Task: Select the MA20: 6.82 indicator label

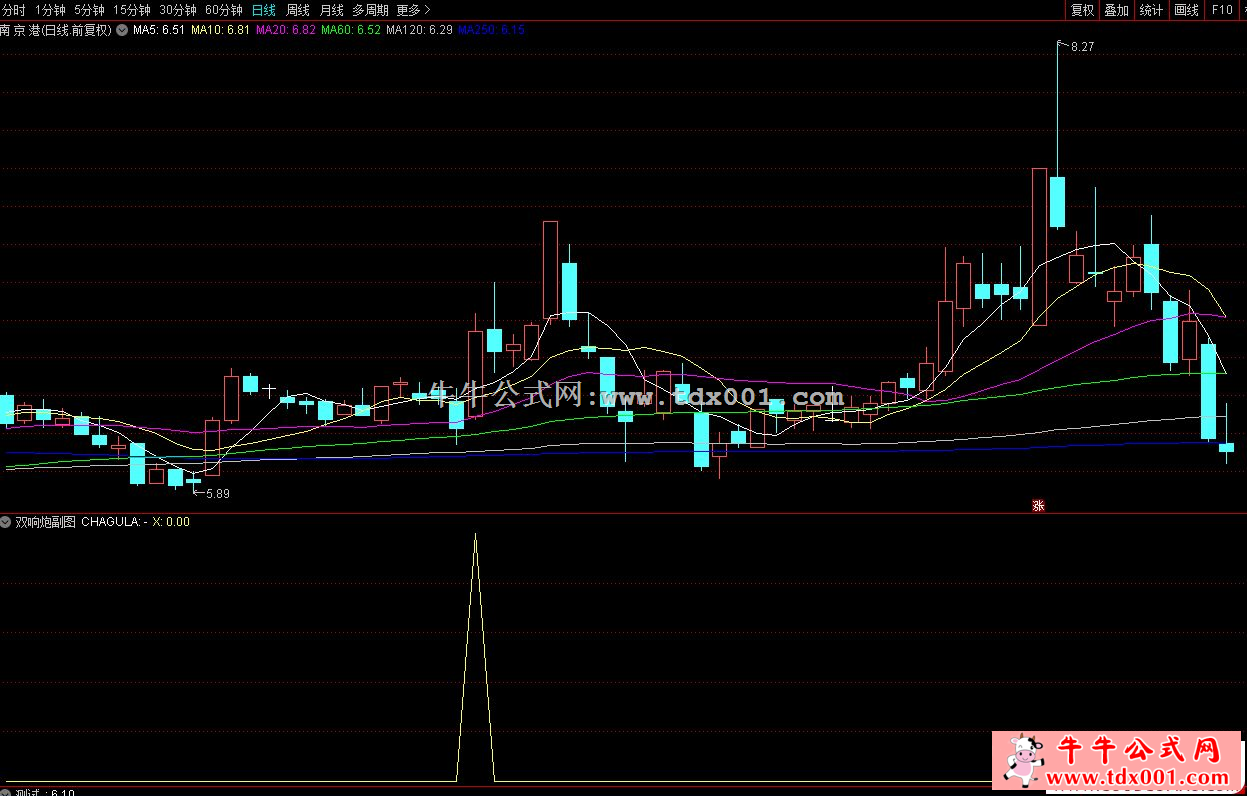Action: [x=286, y=30]
